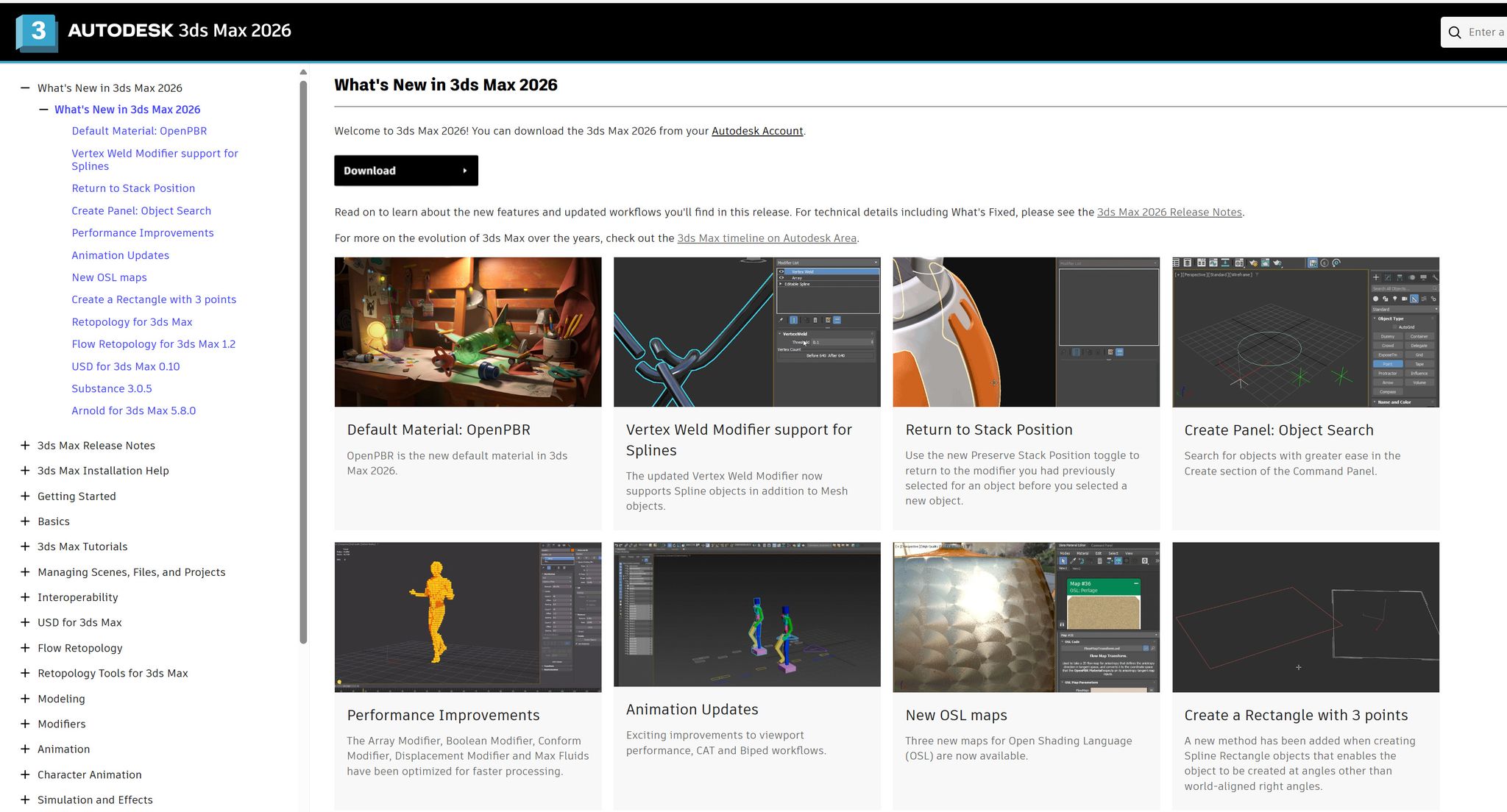Click the orange voxel figure thumbnail
This screenshot has width=1507, height=812.
coord(468,617)
